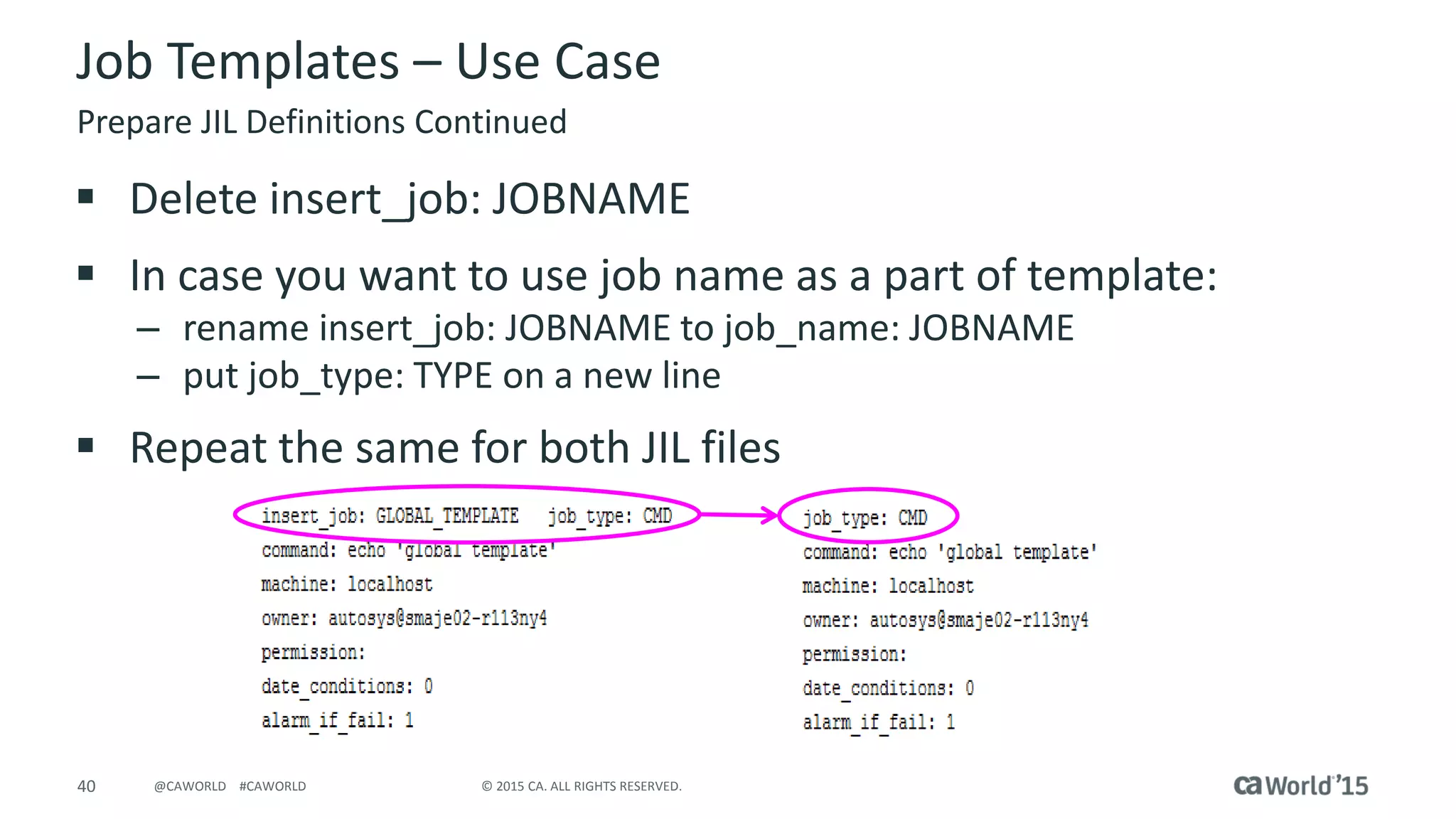Click the @CAWORLD handle
This screenshot has height=819, width=1456.
coord(190,786)
